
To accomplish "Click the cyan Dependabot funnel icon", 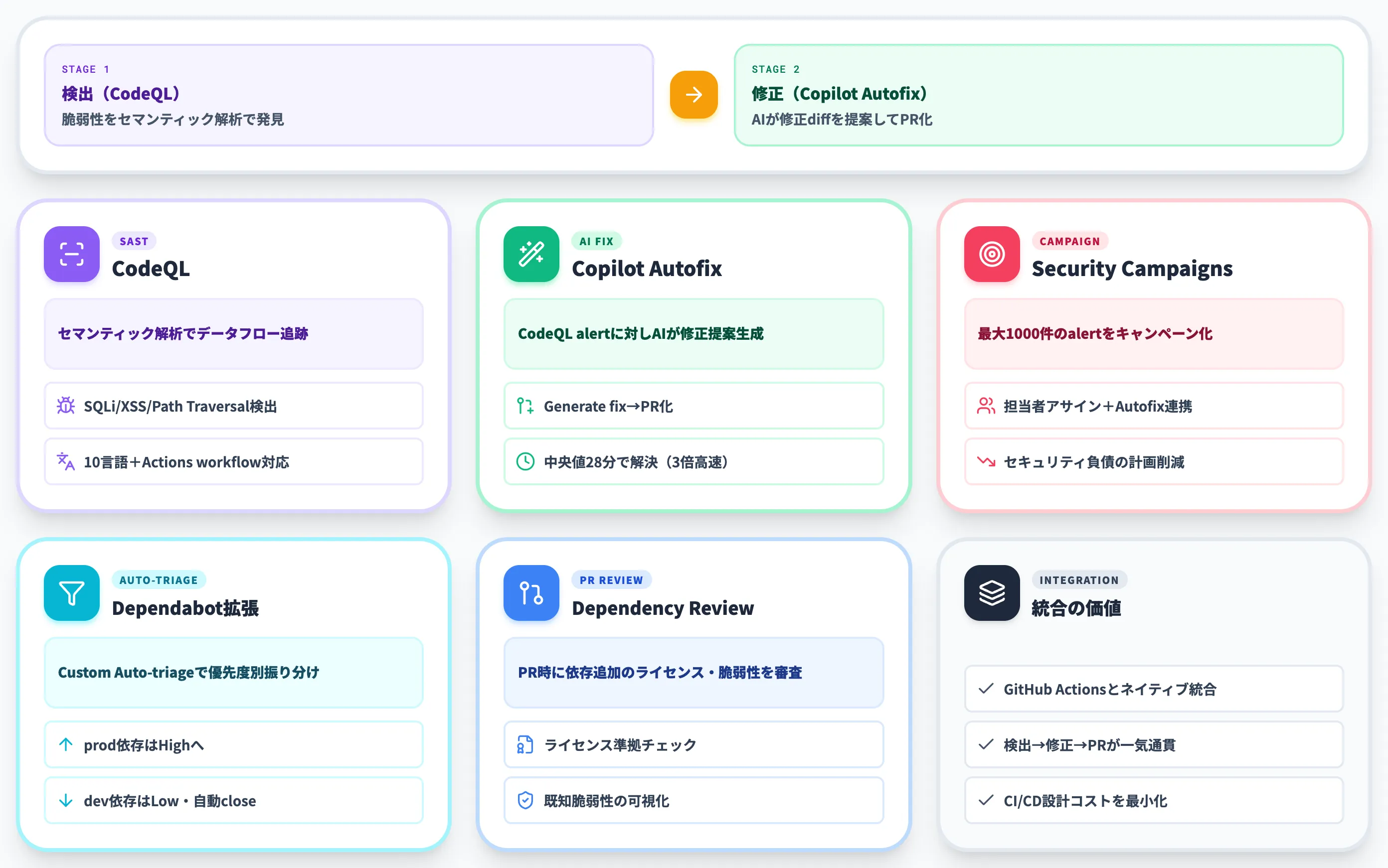I will point(72,593).
